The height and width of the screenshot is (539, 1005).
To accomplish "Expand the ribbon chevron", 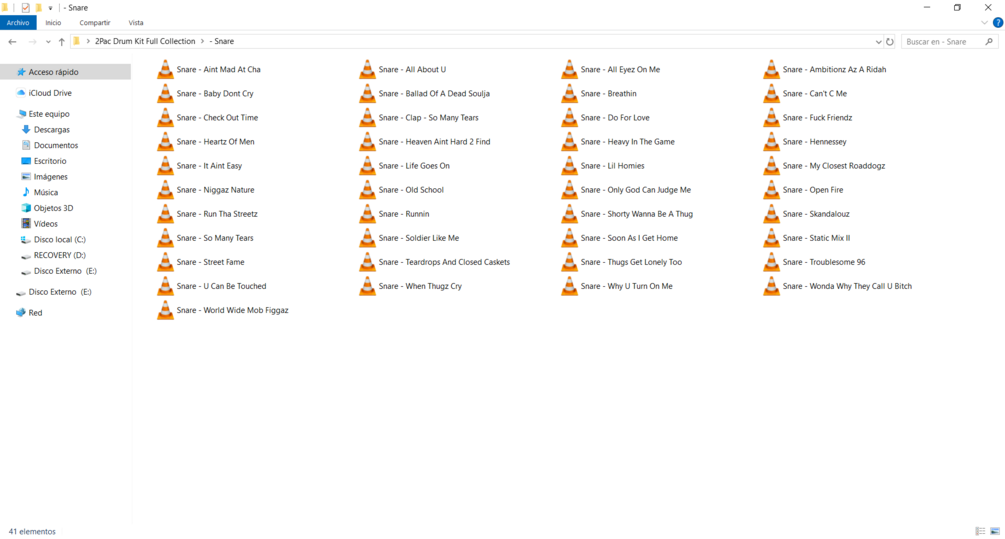I will point(984,22).
